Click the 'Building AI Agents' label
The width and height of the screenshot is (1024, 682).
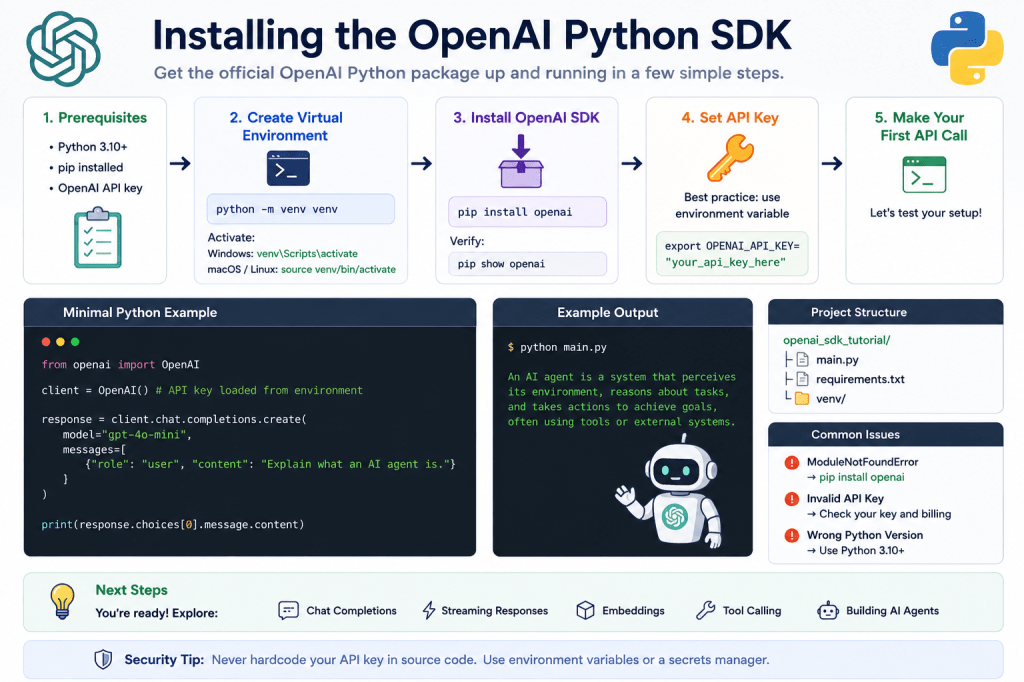tap(892, 611)
